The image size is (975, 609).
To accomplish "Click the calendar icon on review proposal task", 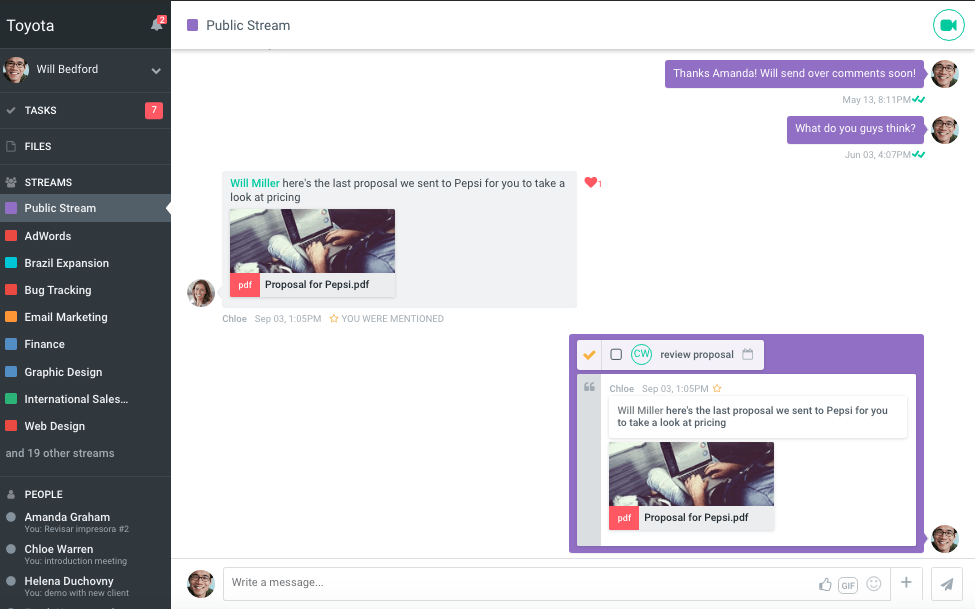I will pos(747,354).
